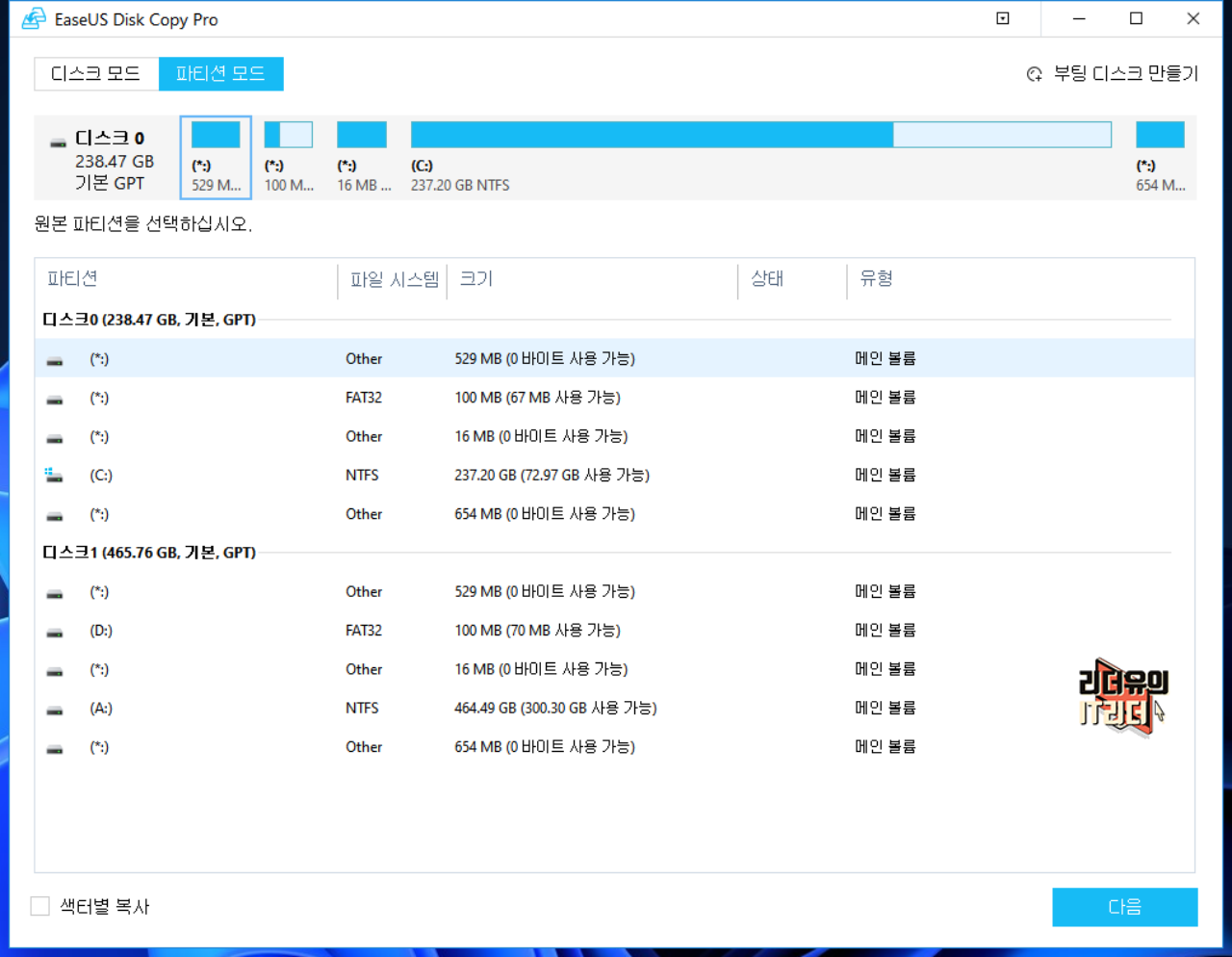
Task: Select the 16 MB partition block in disk map
Action: click(363, 157)
